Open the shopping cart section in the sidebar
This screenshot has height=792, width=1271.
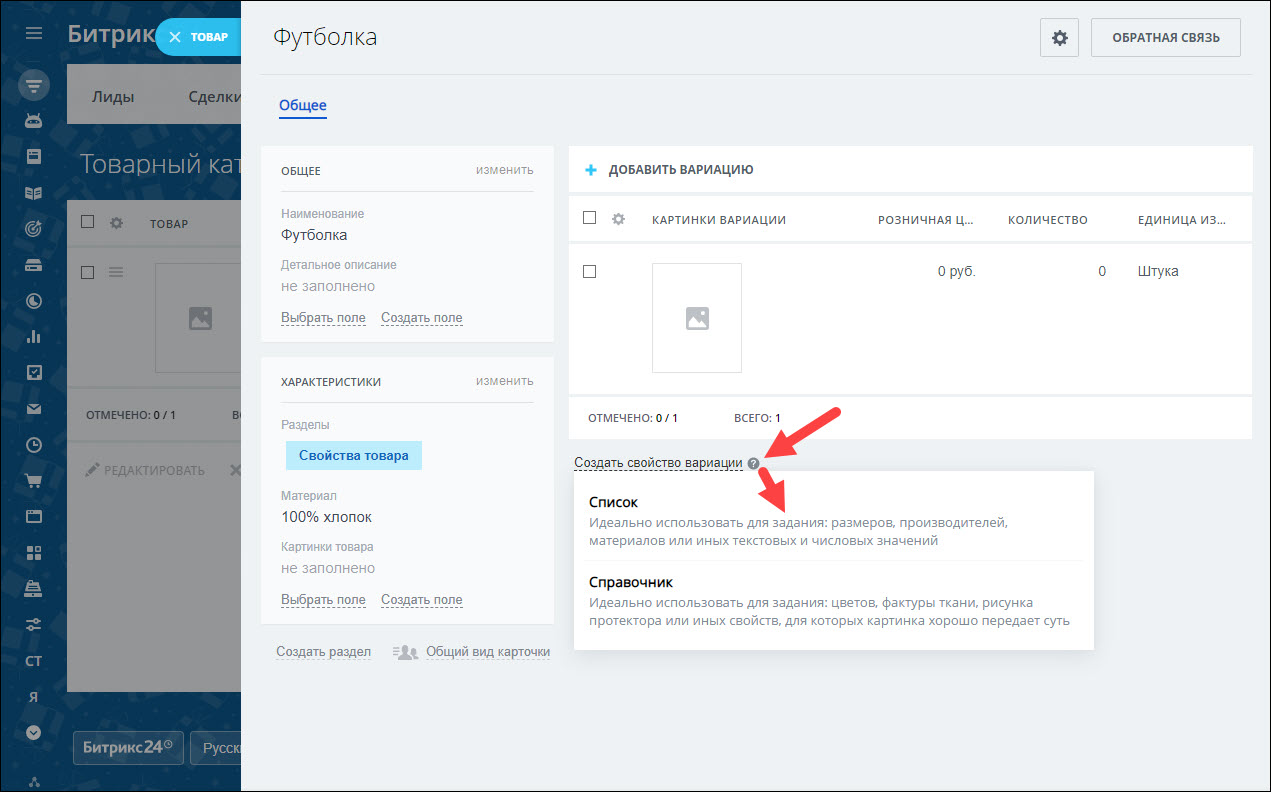click(x=33, y=480)
